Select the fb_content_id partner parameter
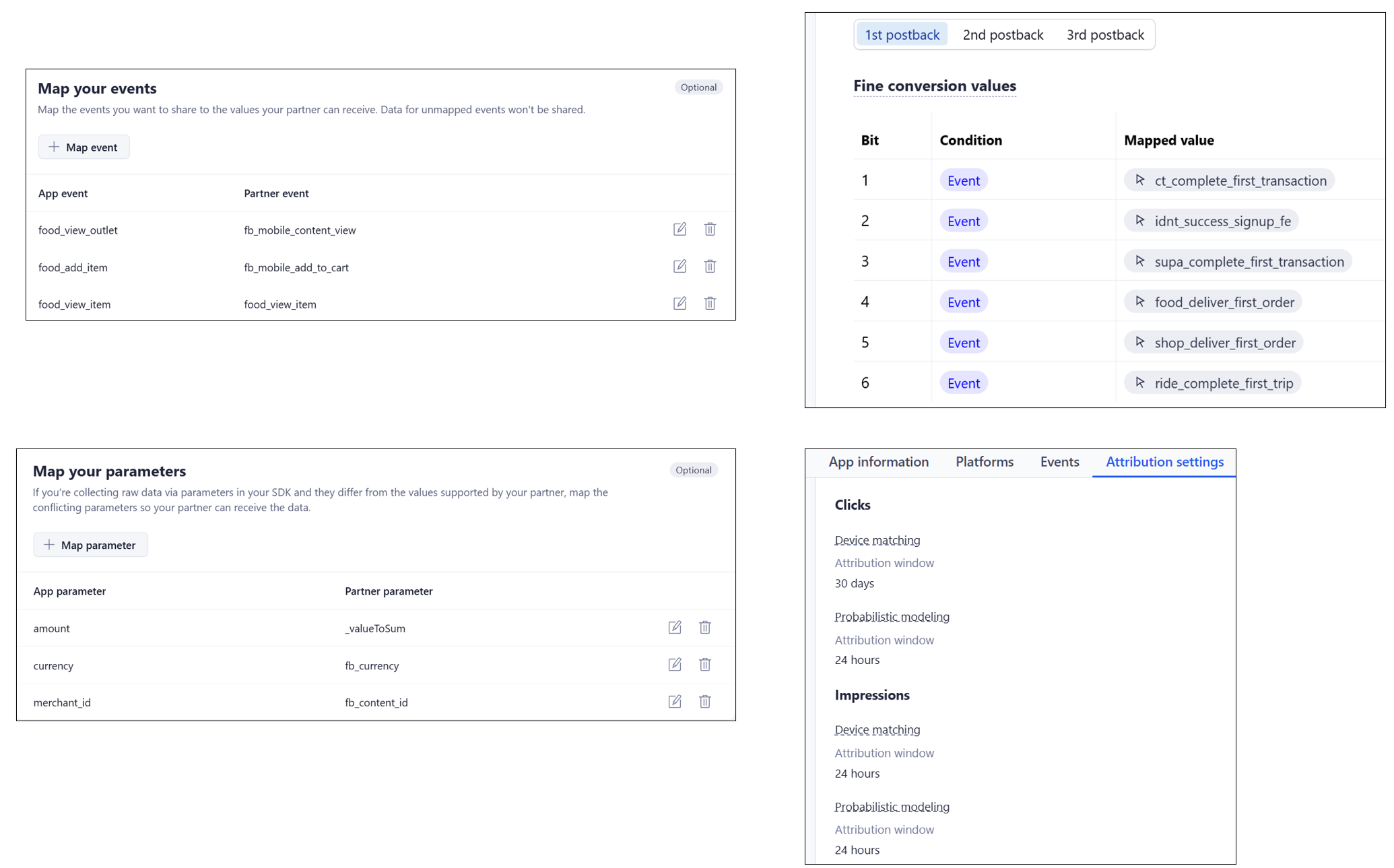The image size is (1394, 868). (376, 702)
